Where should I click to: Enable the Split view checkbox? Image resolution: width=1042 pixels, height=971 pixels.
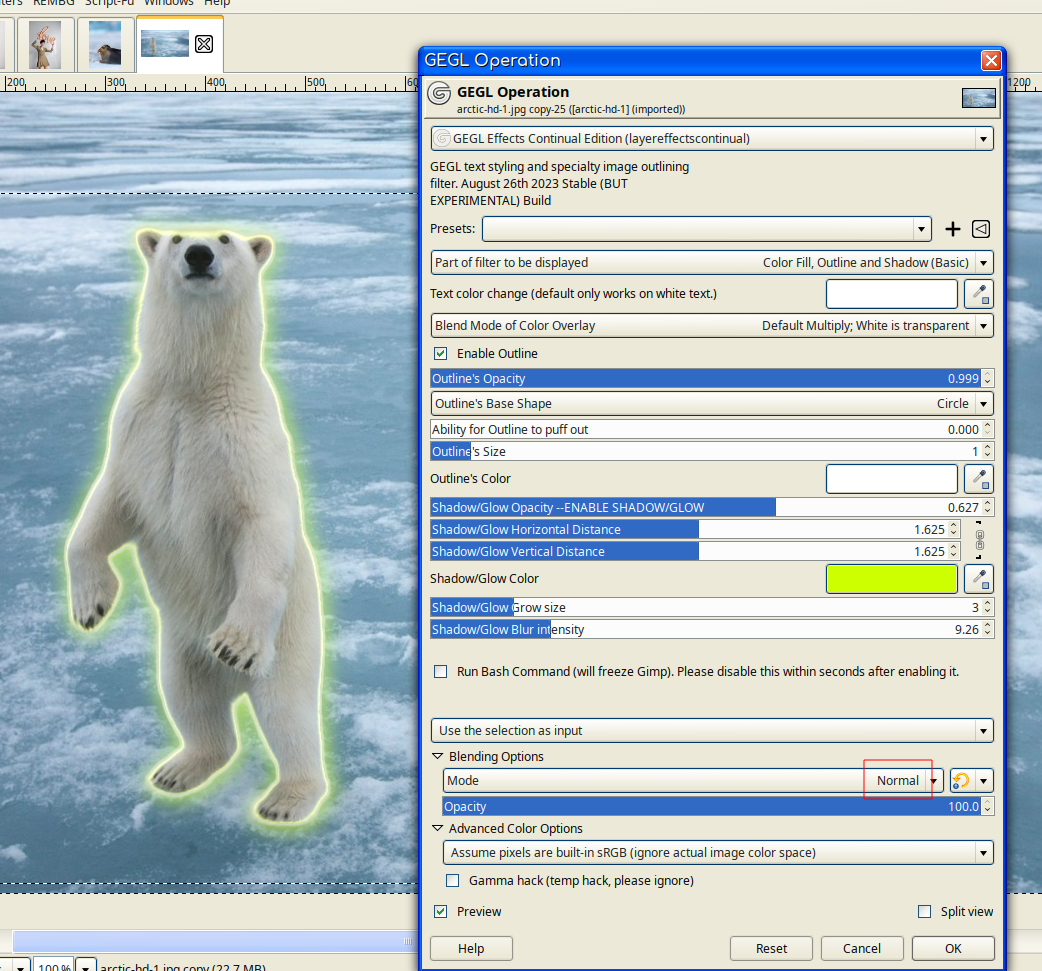click(924, 912)
